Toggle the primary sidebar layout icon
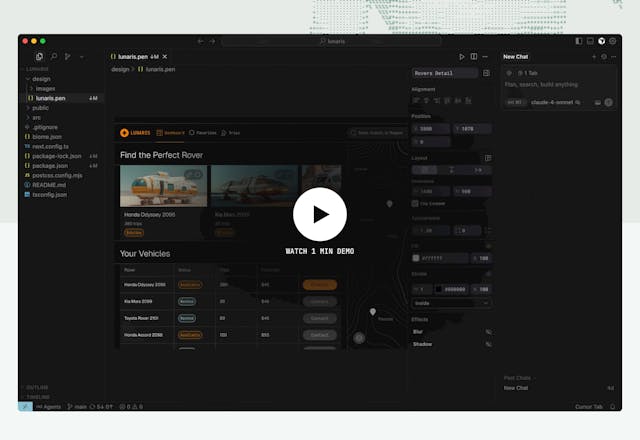The height and width of the screenshot is (440, 640). click(x=579, y=41)
